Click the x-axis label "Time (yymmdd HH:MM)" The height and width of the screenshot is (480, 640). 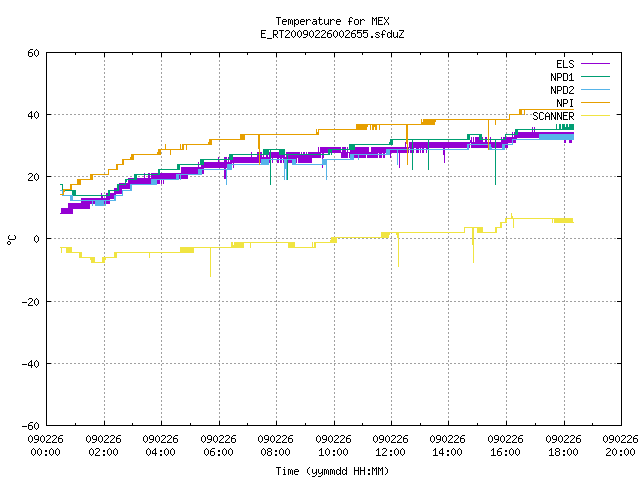click(332, 471)
